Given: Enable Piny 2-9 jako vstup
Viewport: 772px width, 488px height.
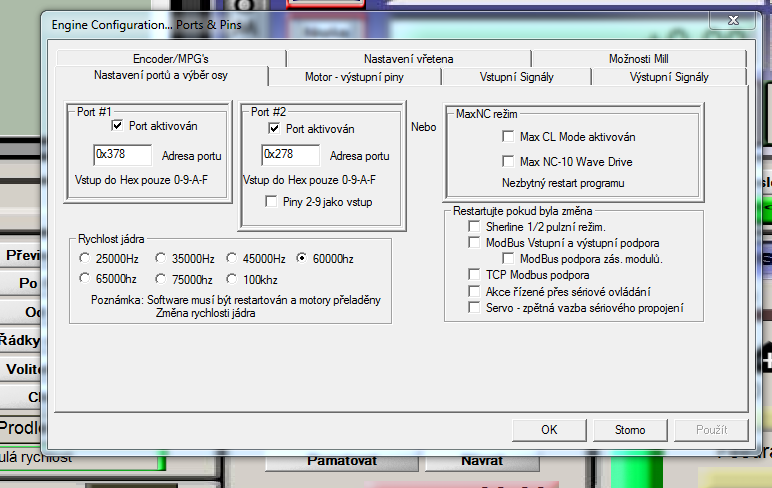Looking at the screenshot, I should coord(271,202).
